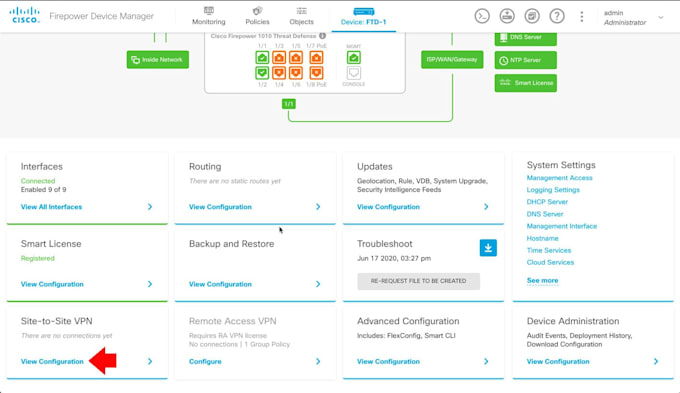Open Backup and Restore View Configuration
680x393 pixels.
220,284
